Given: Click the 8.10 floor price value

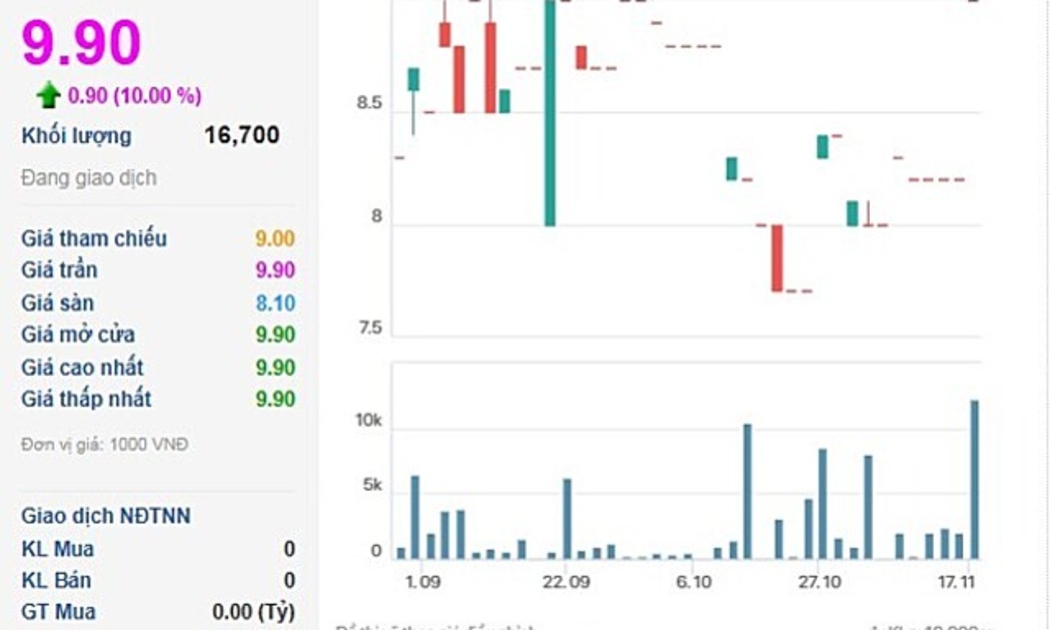Looking at the screenshot, I should 275,303.
